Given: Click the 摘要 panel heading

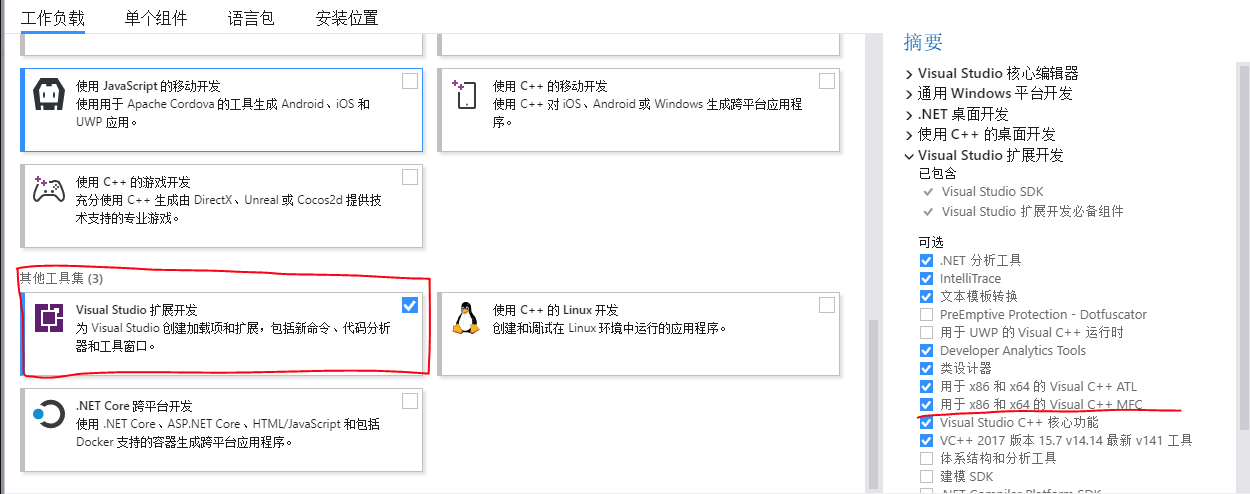Looking at the screenshot, I should point(923,42).
